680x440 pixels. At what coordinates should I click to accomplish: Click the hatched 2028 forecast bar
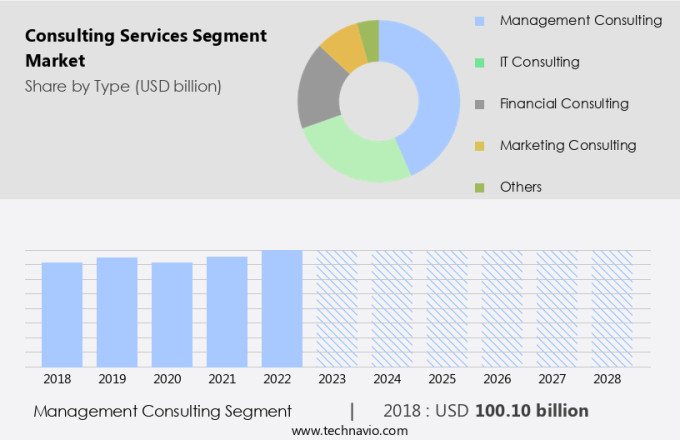point(611,308)
